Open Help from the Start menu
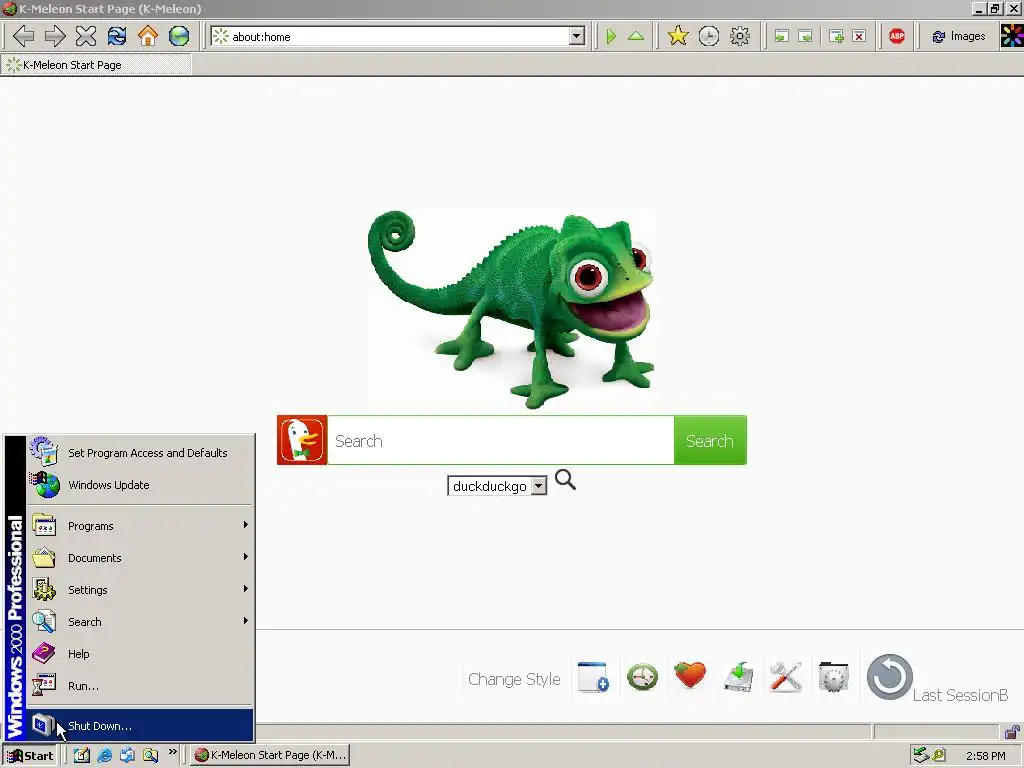The image size is (1024, 768). pyautogui.click(x=139, y=654)
